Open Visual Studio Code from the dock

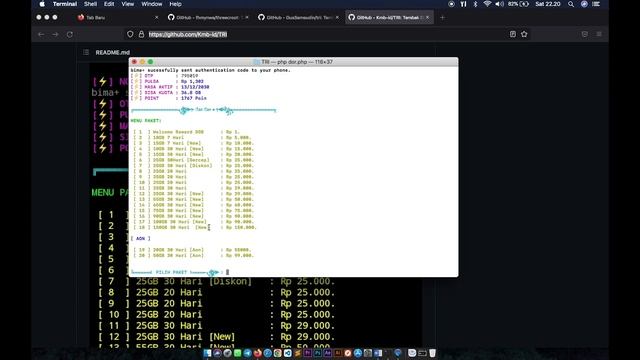tap(287, 353)
